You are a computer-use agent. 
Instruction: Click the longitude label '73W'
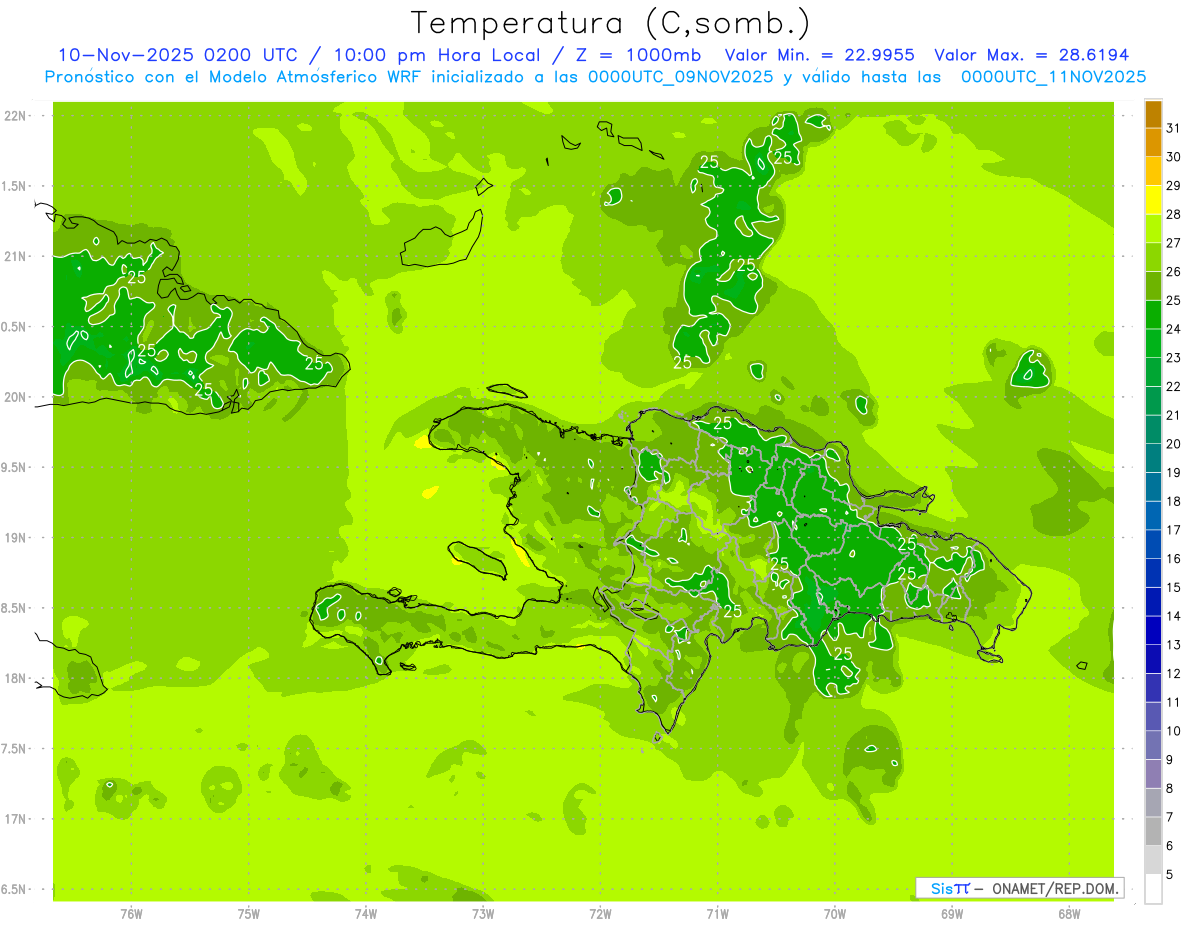[x=483, y=913]
